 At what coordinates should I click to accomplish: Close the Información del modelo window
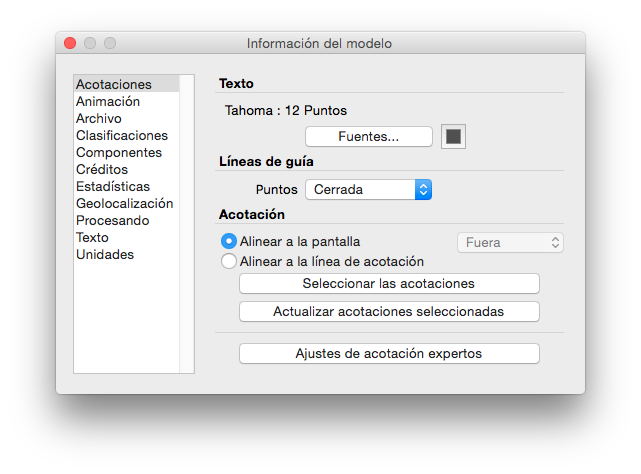click(x=70, y=43)
